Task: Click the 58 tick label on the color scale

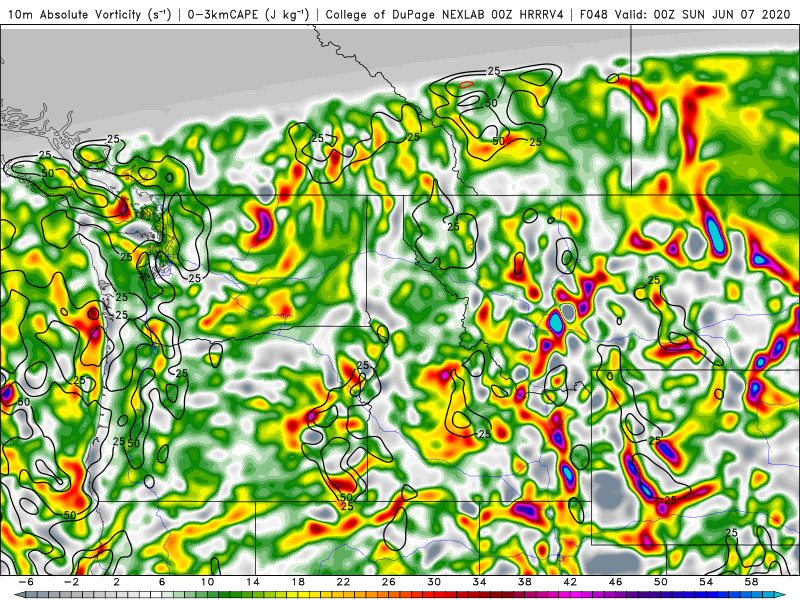Action: (752, 582)
